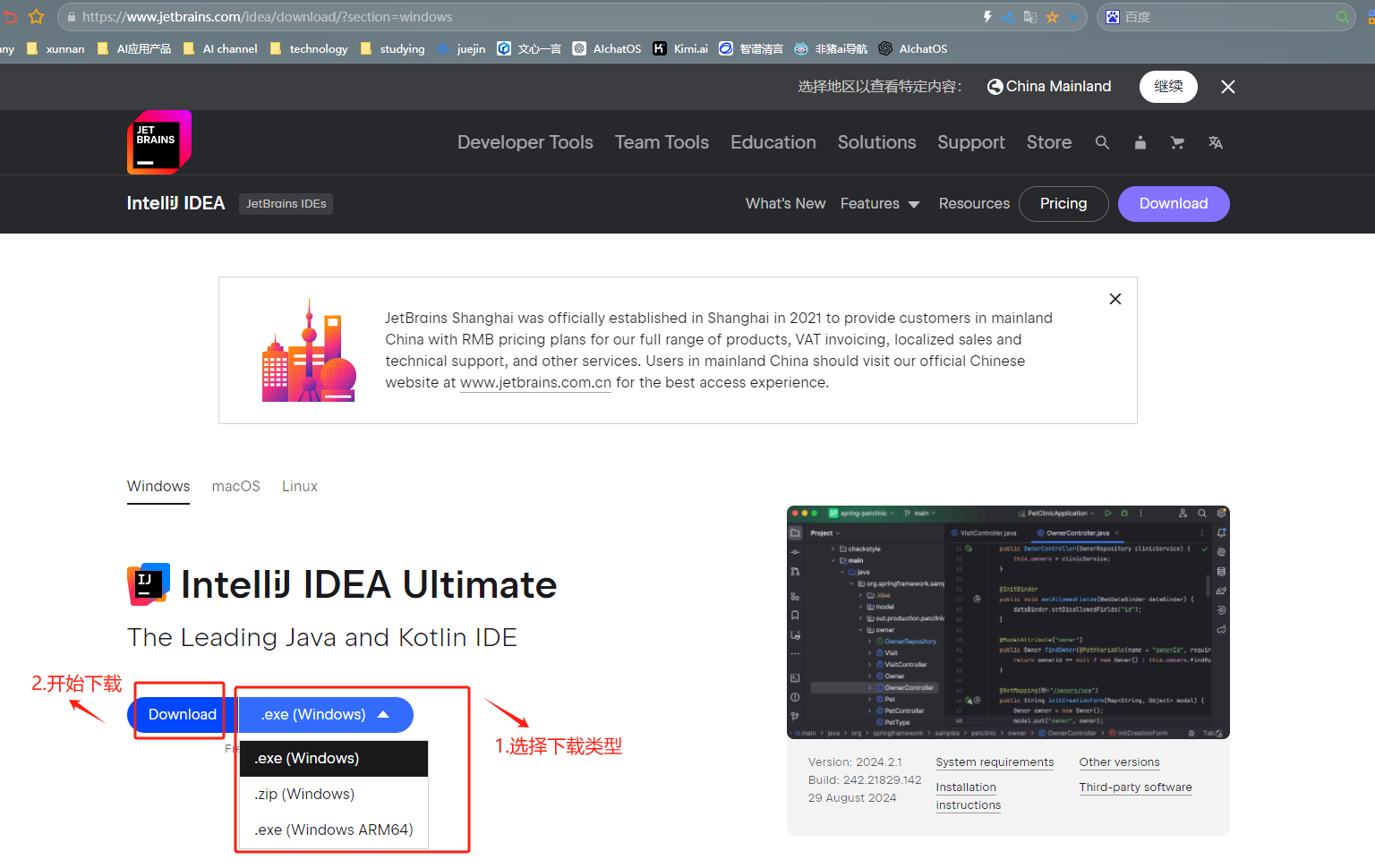The height and width of the screenshot is (868, 1375).
Task: Open the technology bookmark folder
Action: click(308, 48)
